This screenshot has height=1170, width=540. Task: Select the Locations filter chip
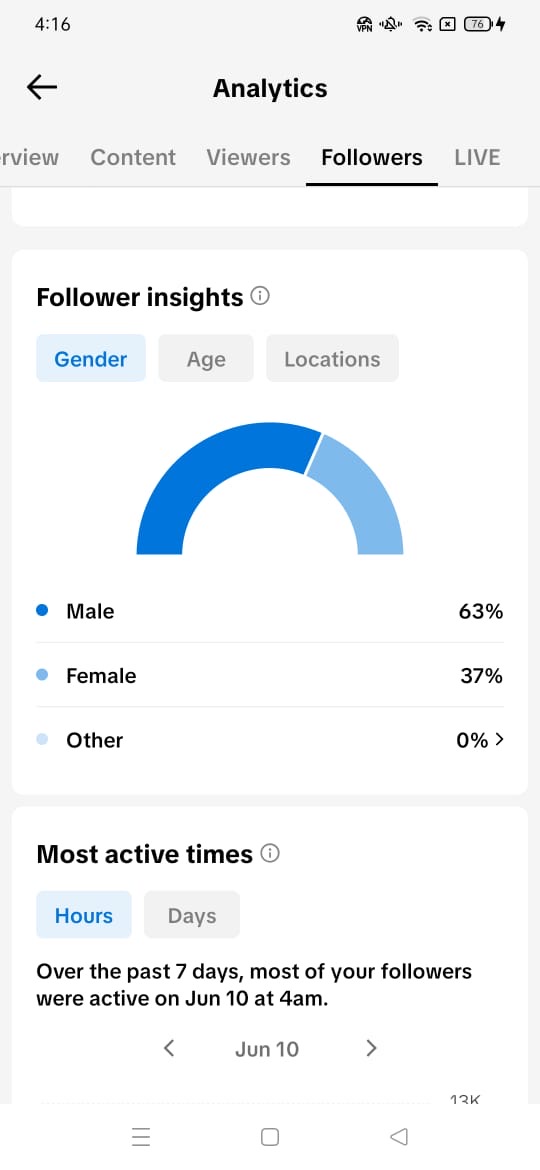[x=332, y=358]
